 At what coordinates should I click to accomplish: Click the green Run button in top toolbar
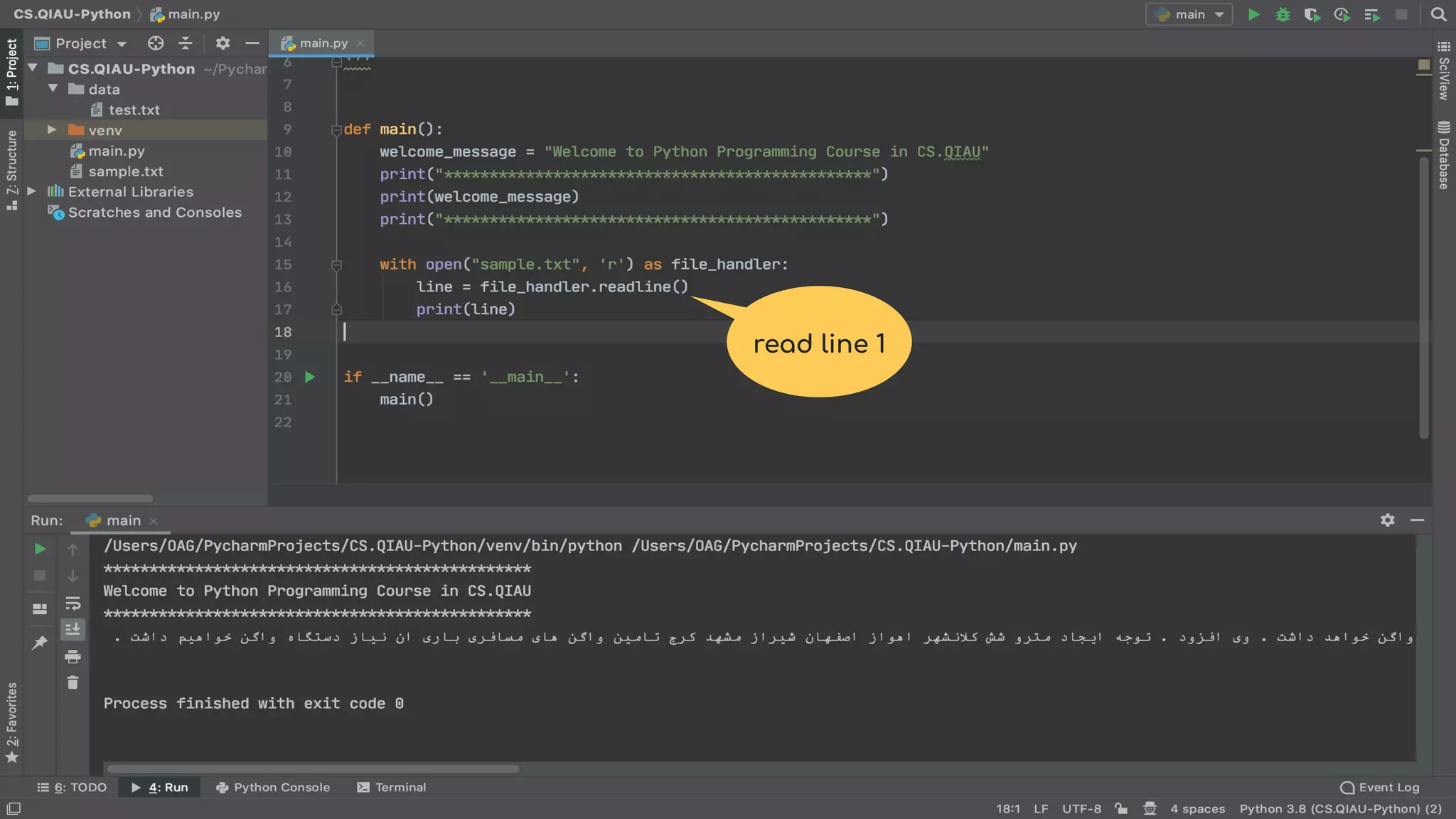(x=1254, y=14)
